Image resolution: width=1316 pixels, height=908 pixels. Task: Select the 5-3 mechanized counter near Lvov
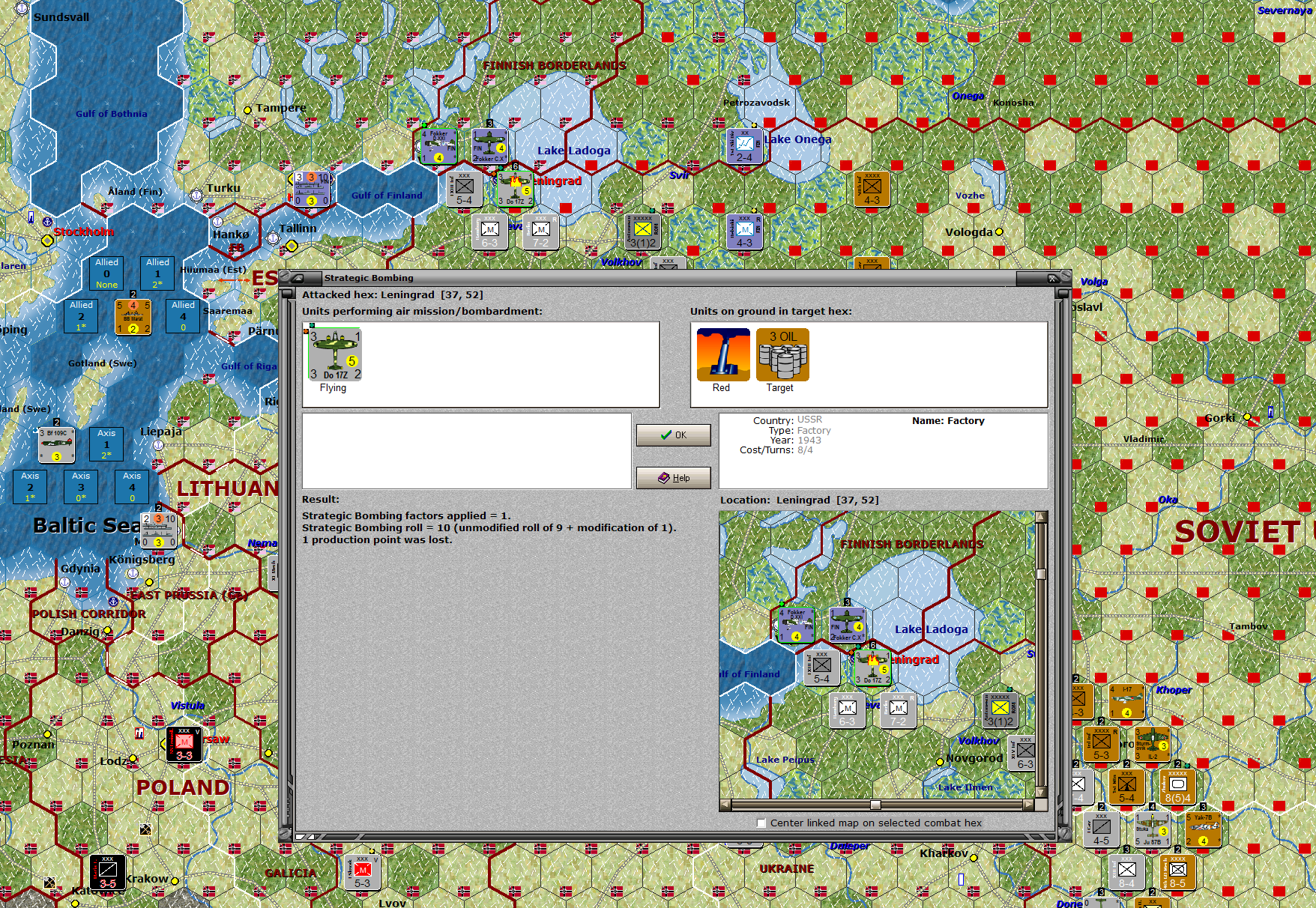click(363, 872)
